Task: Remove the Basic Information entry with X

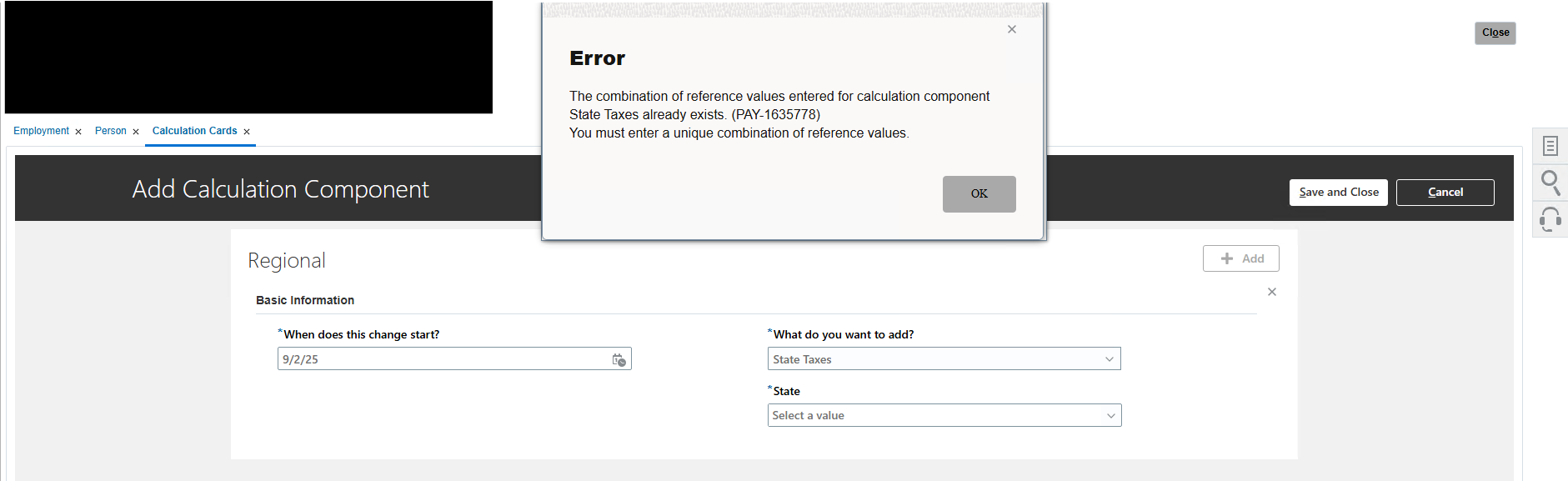Action: coord(1271,292)
